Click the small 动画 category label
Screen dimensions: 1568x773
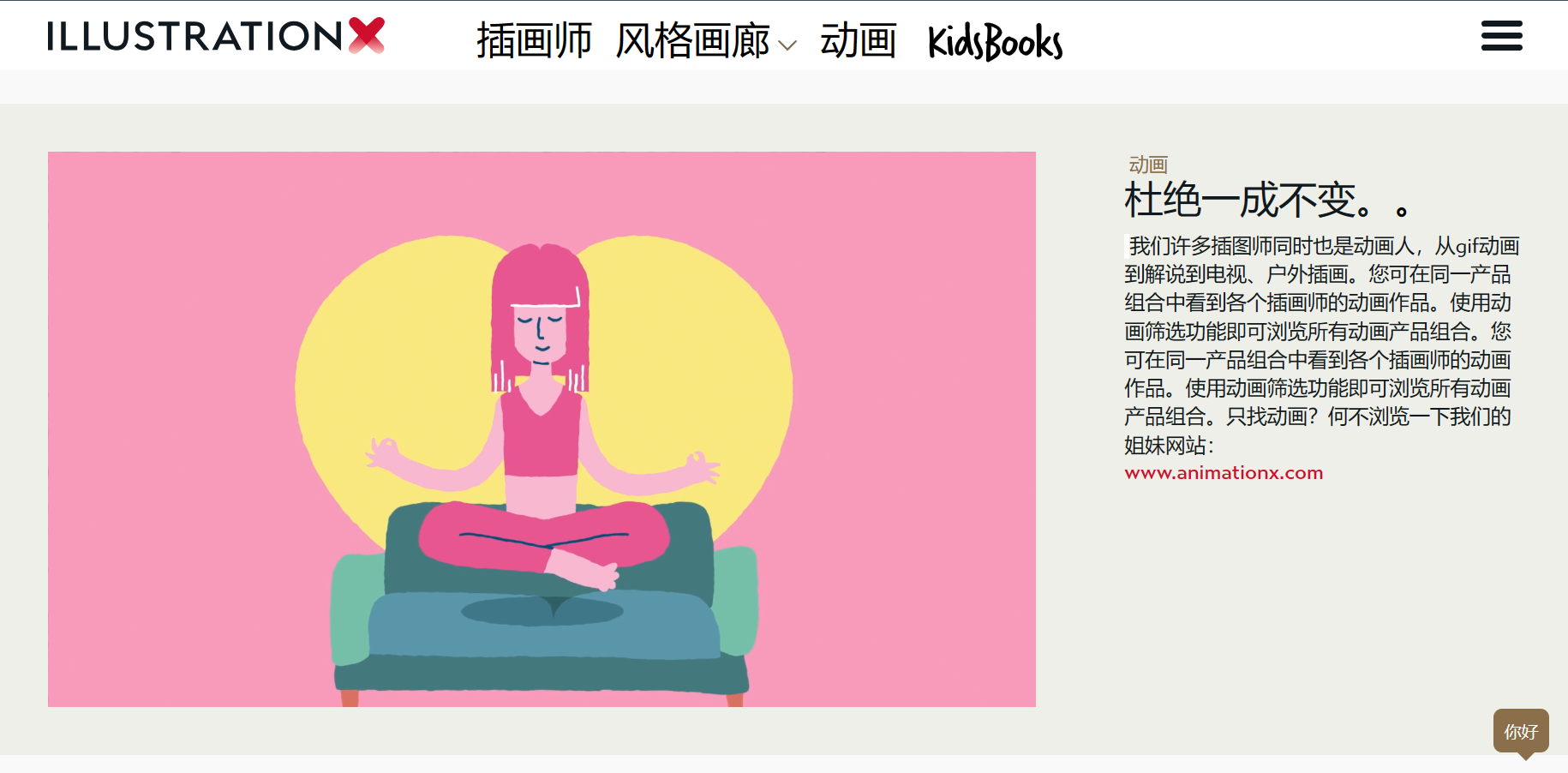pyautogui.click(x=1148, y=165)
